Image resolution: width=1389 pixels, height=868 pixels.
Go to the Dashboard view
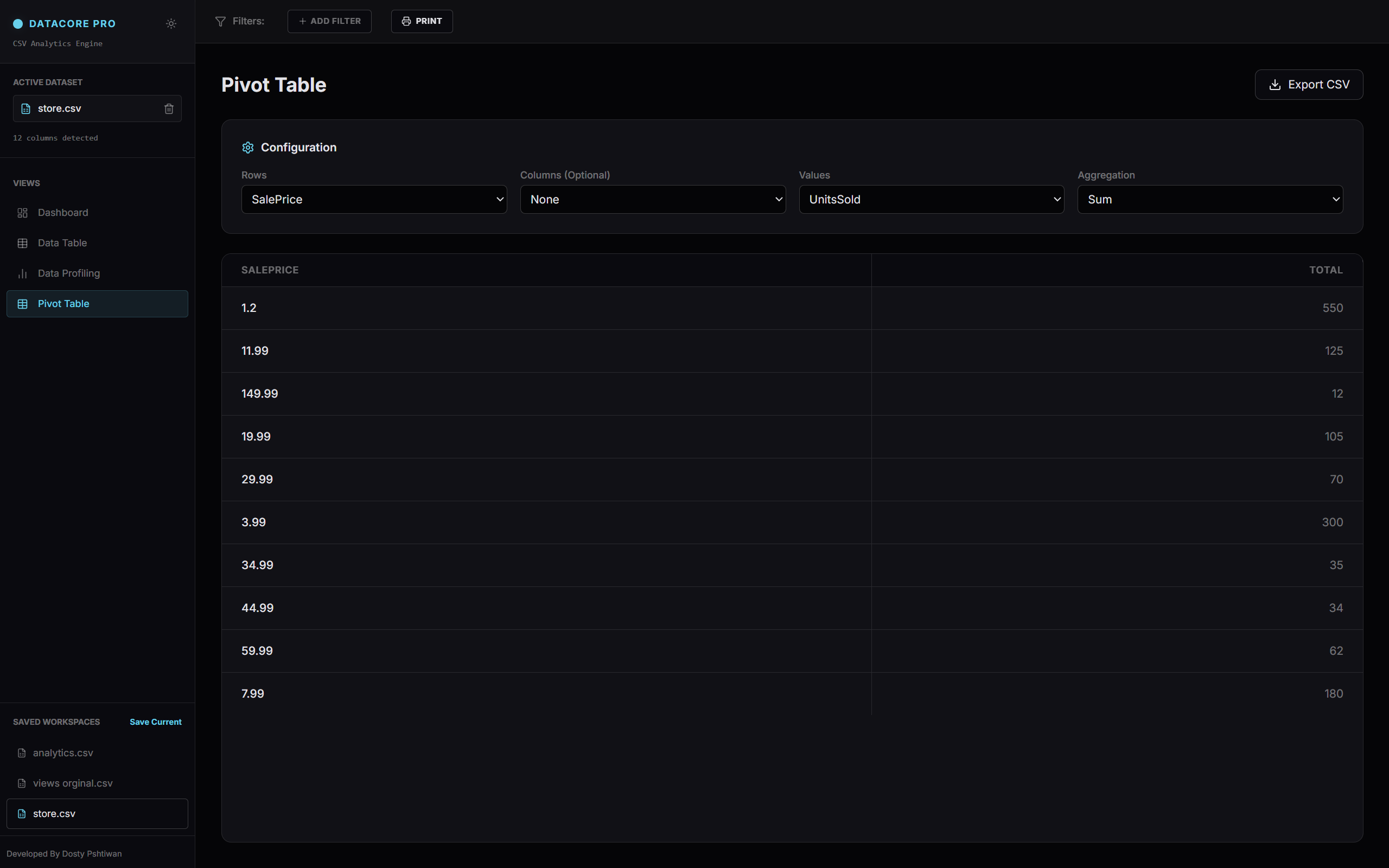97,213
